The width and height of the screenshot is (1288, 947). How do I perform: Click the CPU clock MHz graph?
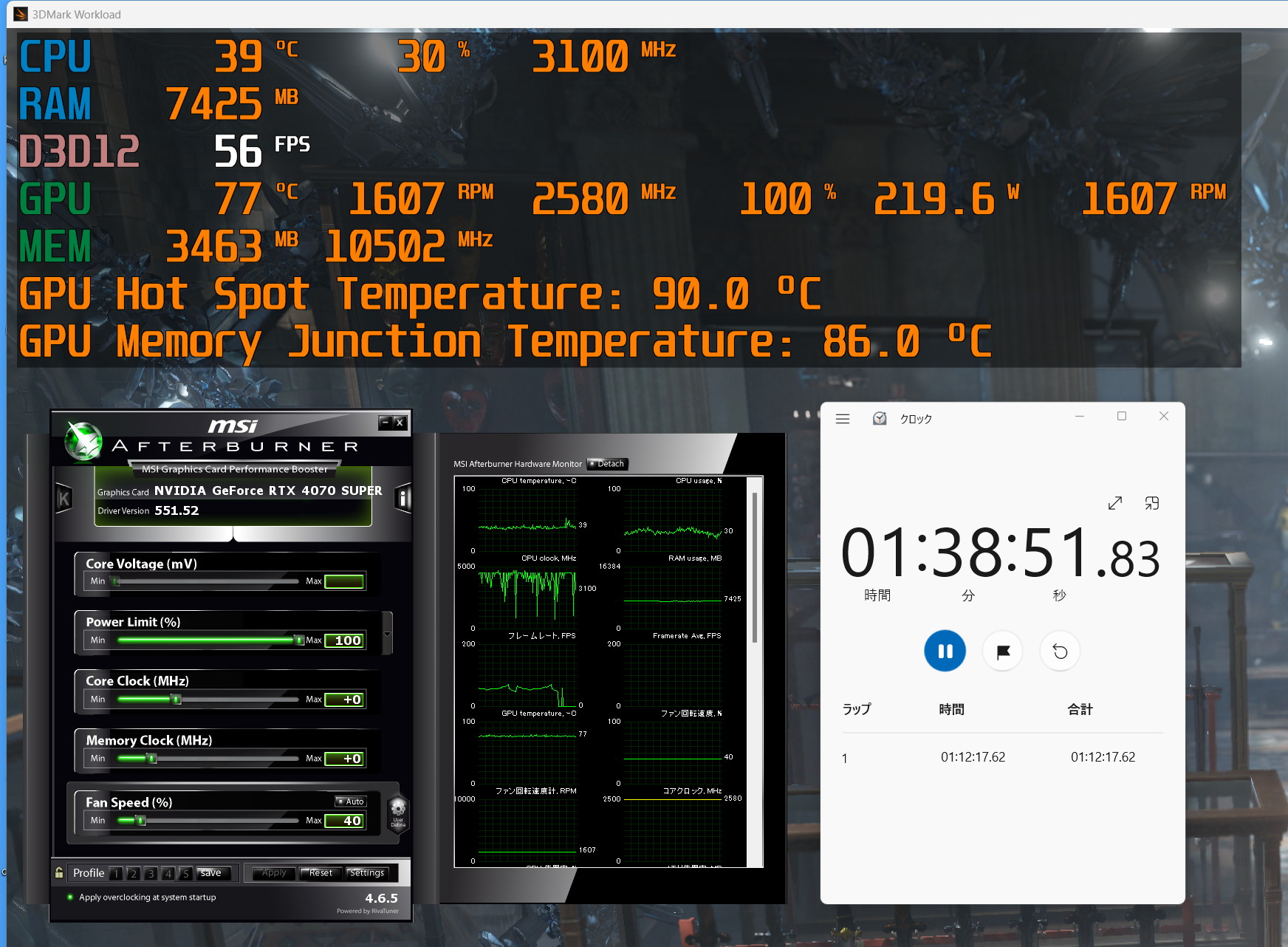click(x=527, y=597)
